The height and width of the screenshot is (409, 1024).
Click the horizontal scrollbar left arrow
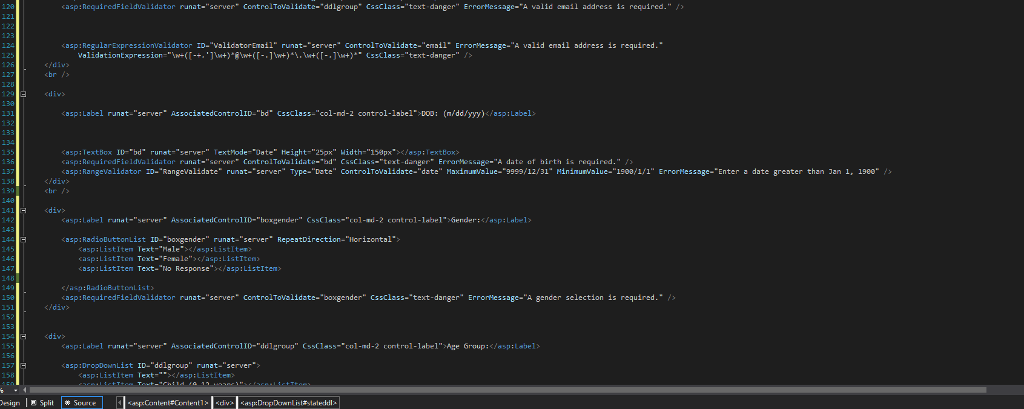pyautogui.click(x=25, y=390)
